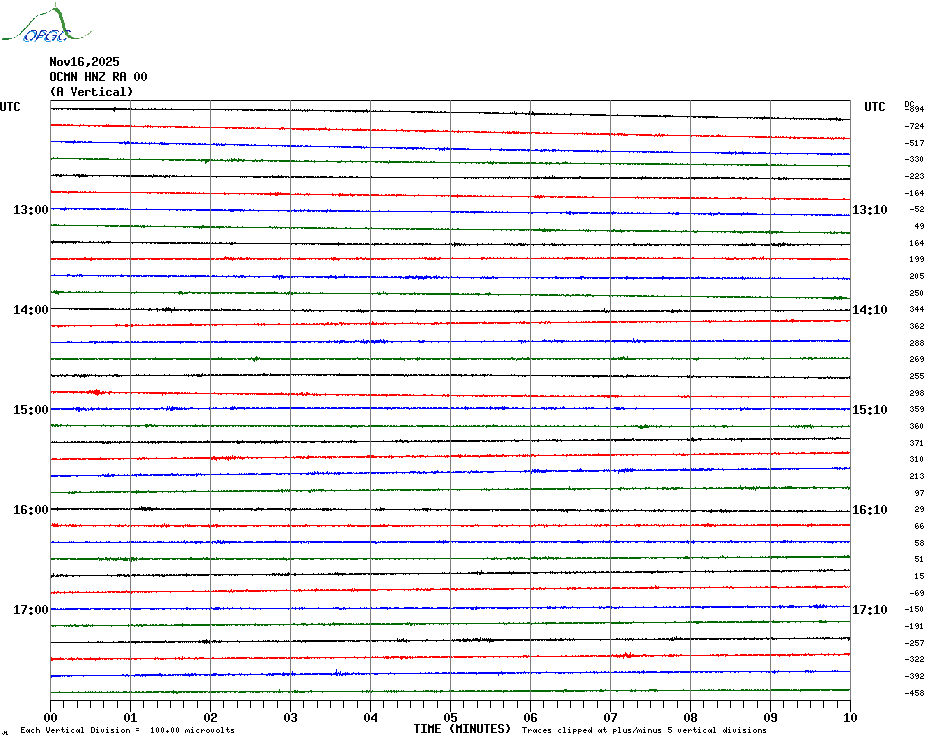Click the 08 minute axis label
930x744 pixels.
[690, 717]
